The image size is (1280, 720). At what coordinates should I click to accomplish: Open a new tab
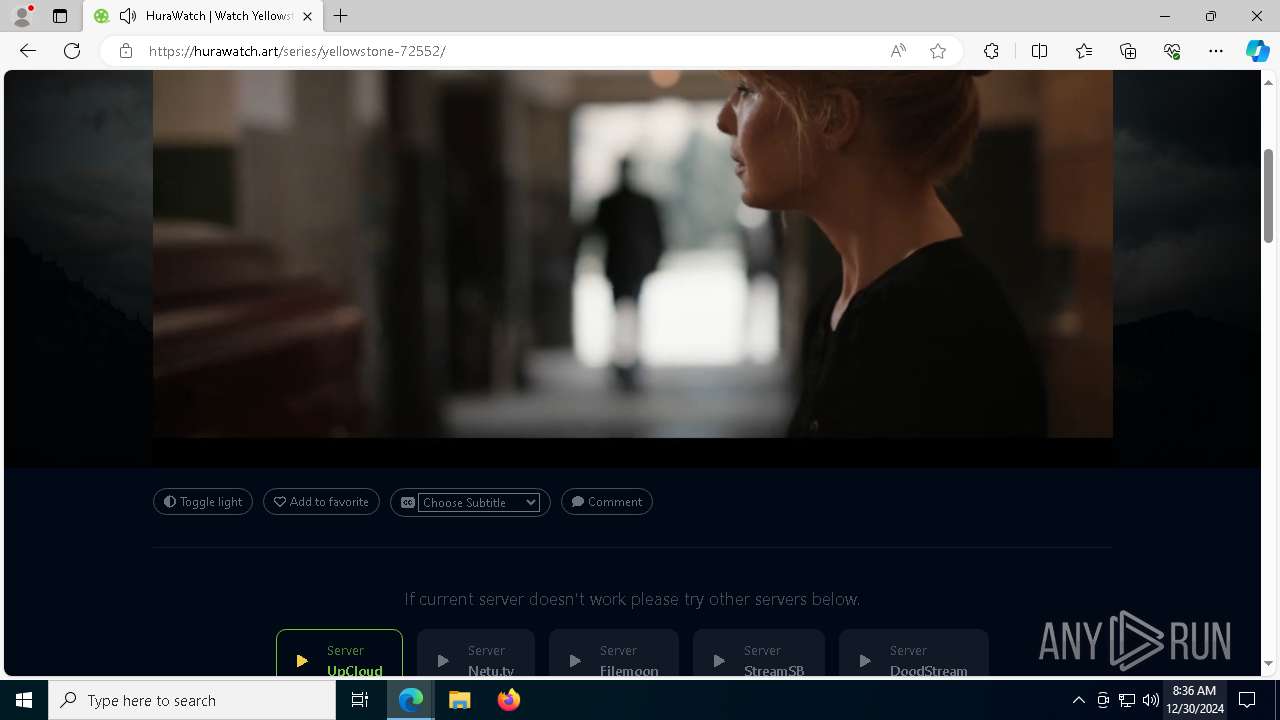[x=341, y=16]
